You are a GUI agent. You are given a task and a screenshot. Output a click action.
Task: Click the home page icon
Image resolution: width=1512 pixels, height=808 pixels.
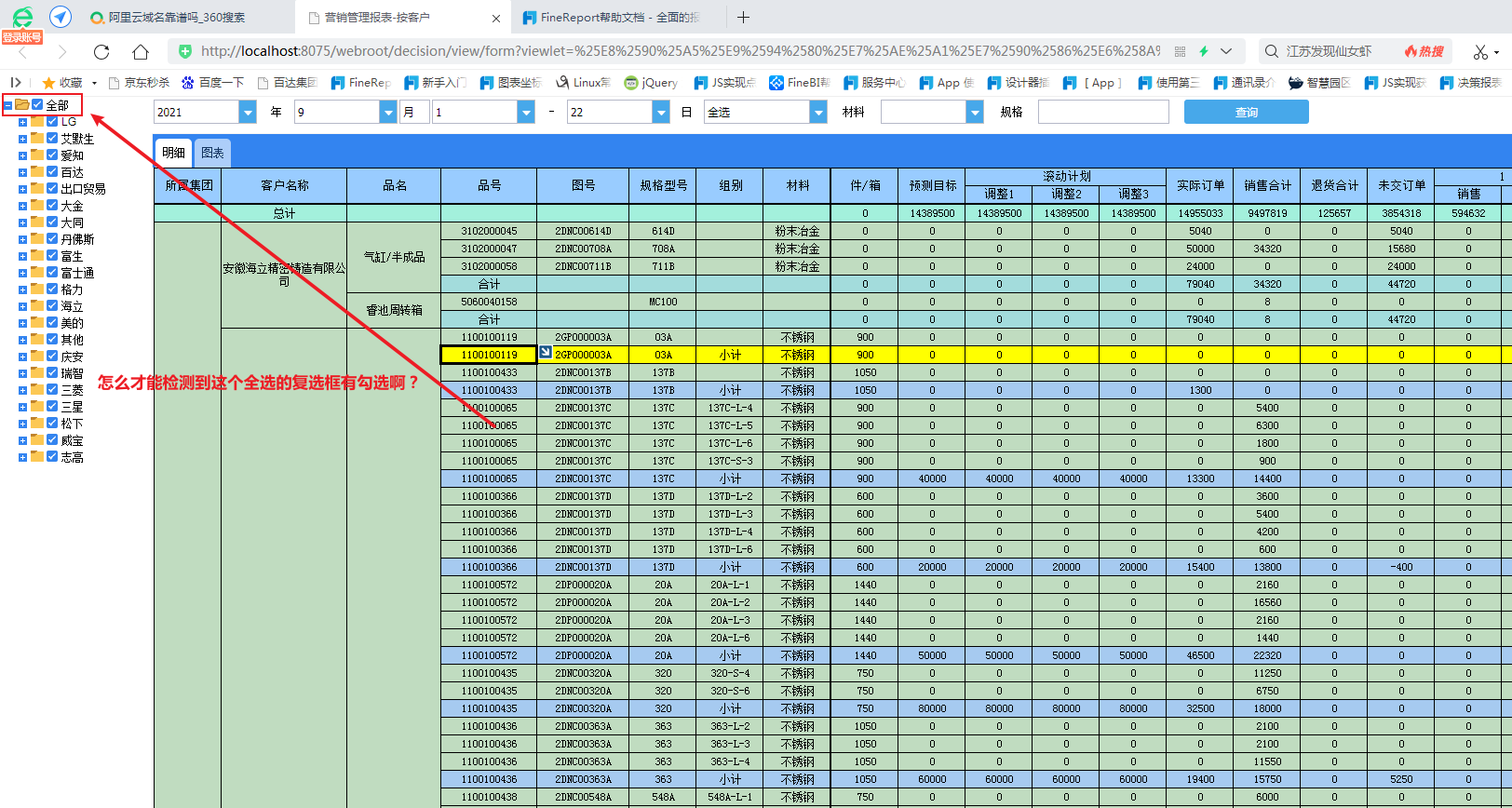(140, 51)
